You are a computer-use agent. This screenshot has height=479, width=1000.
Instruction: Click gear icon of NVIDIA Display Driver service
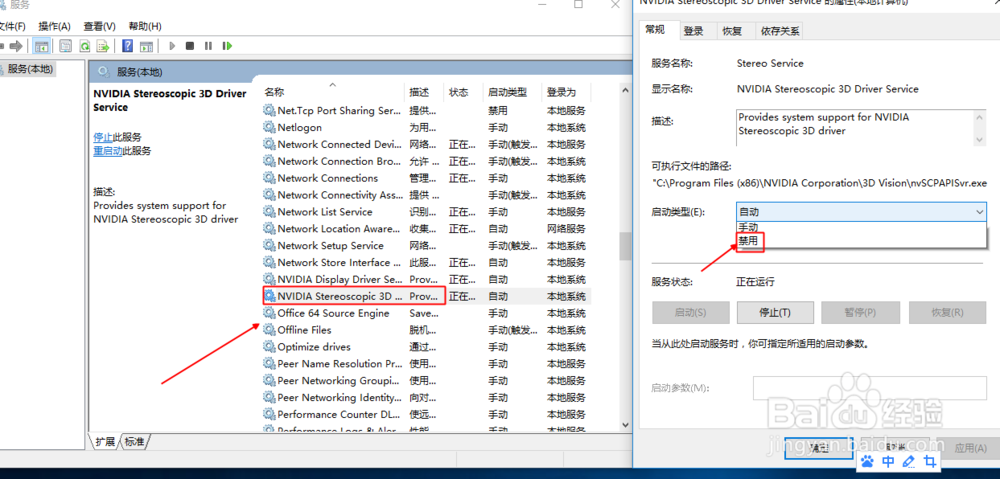[x=269, y=279]
